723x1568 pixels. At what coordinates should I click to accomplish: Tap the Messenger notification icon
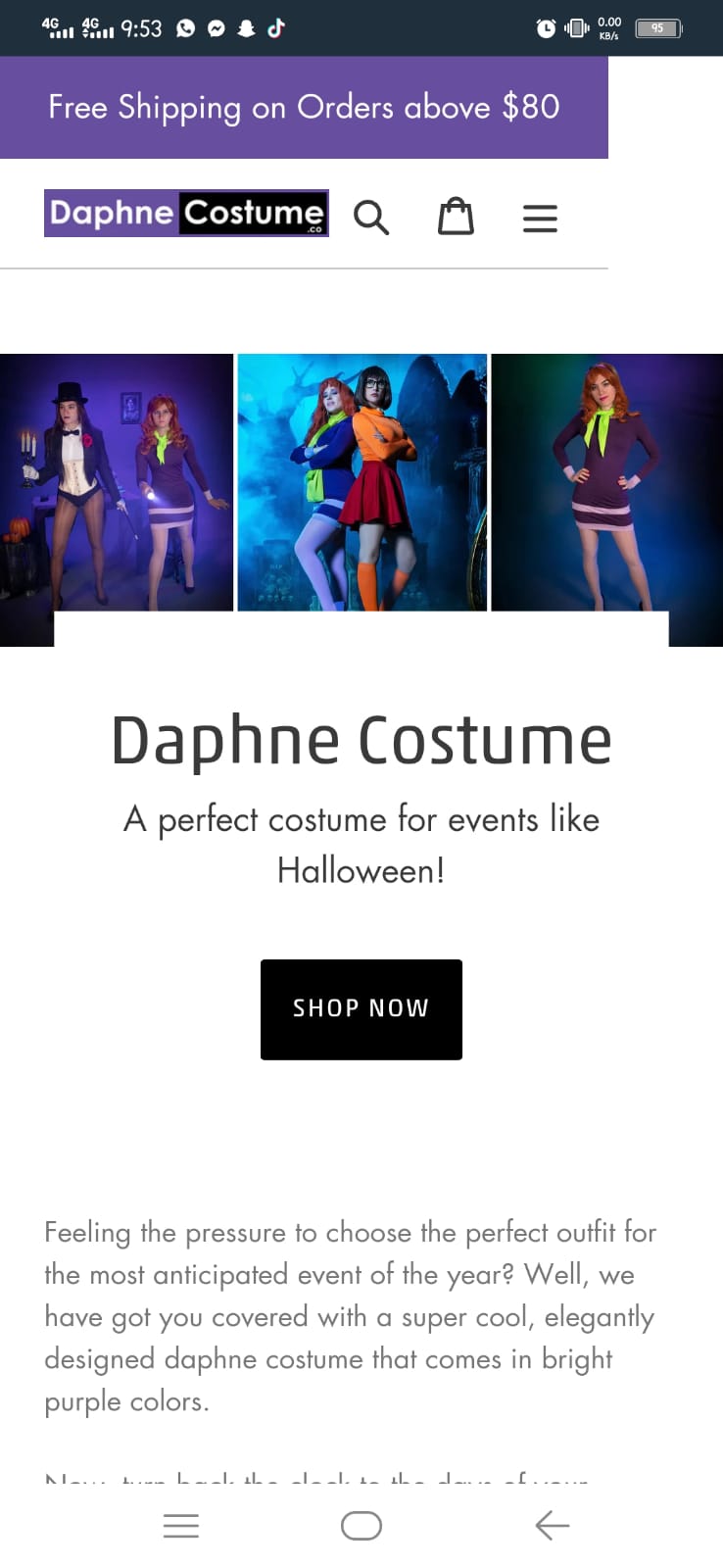pyautogui.click(x=217, y=28)
